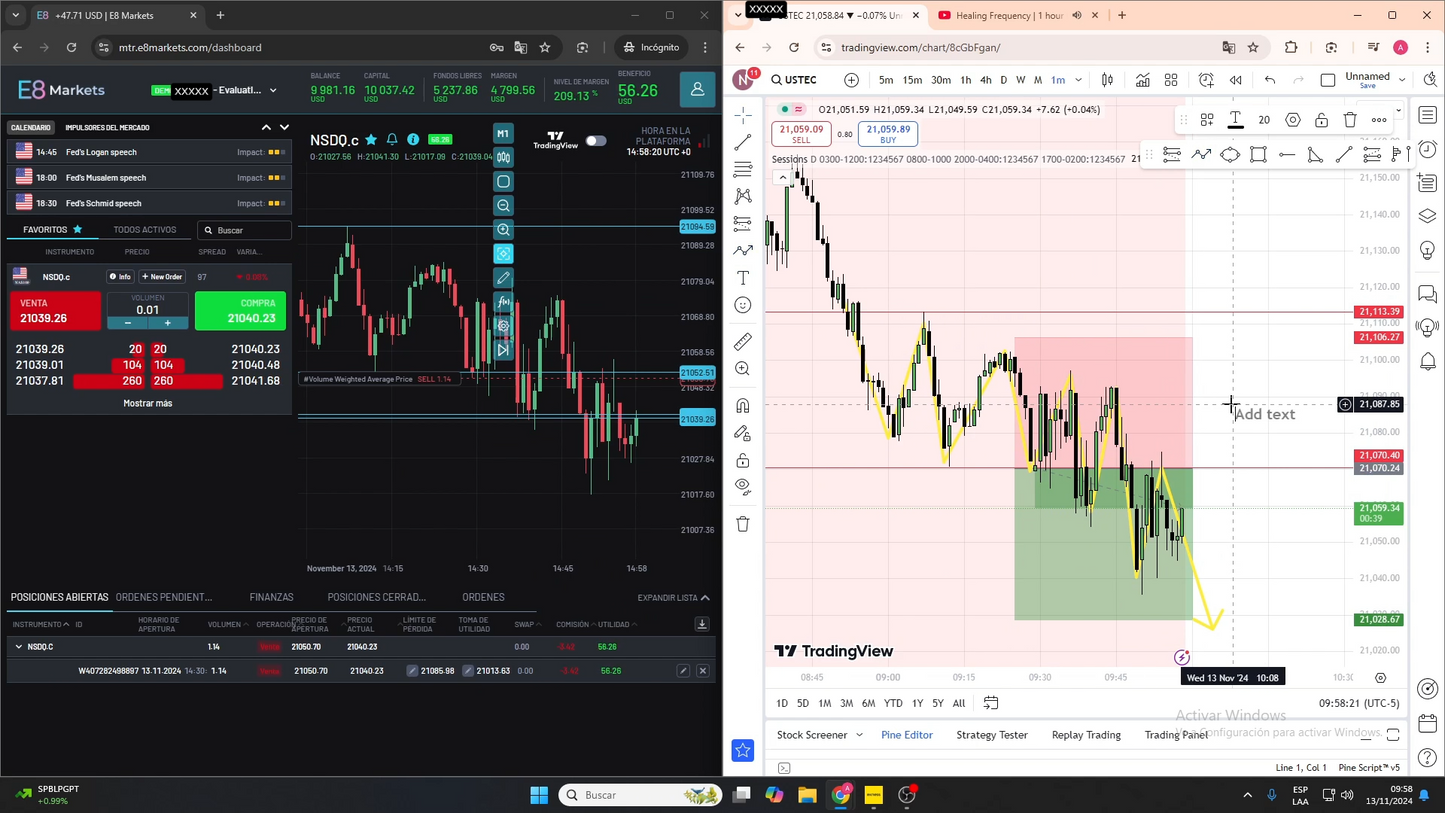Click the zoom-in magnifier on the E8 chart toolbar

[503, 230]
